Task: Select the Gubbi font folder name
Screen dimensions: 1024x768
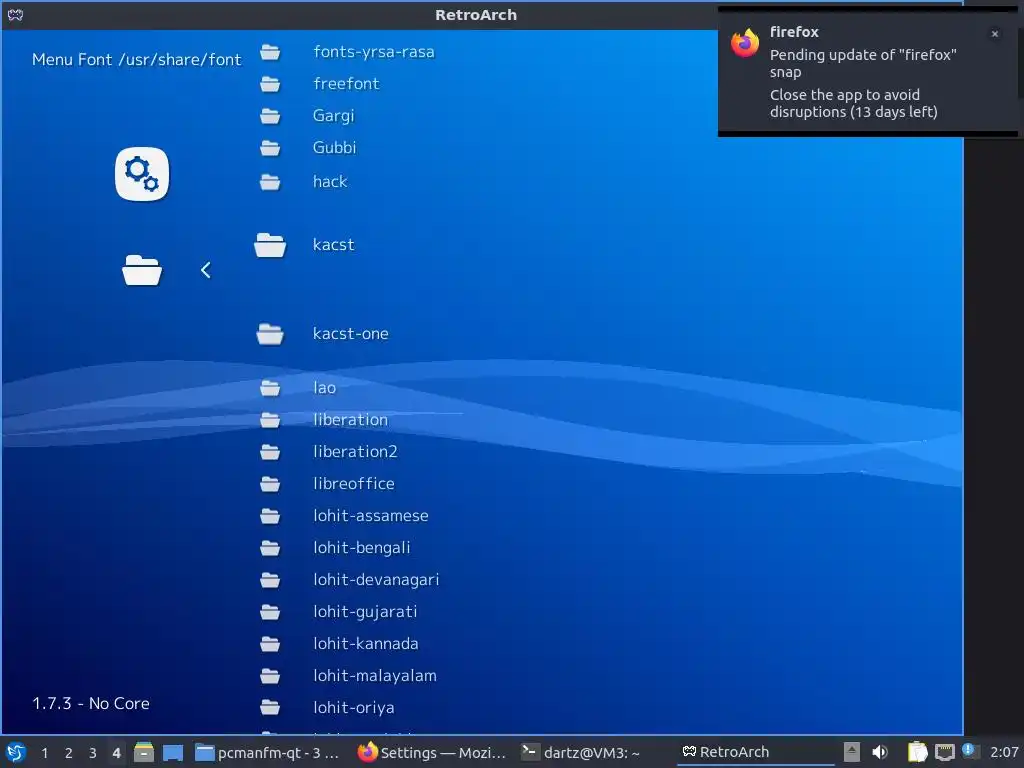Action: pyautogui.click(x=334, y=148)
